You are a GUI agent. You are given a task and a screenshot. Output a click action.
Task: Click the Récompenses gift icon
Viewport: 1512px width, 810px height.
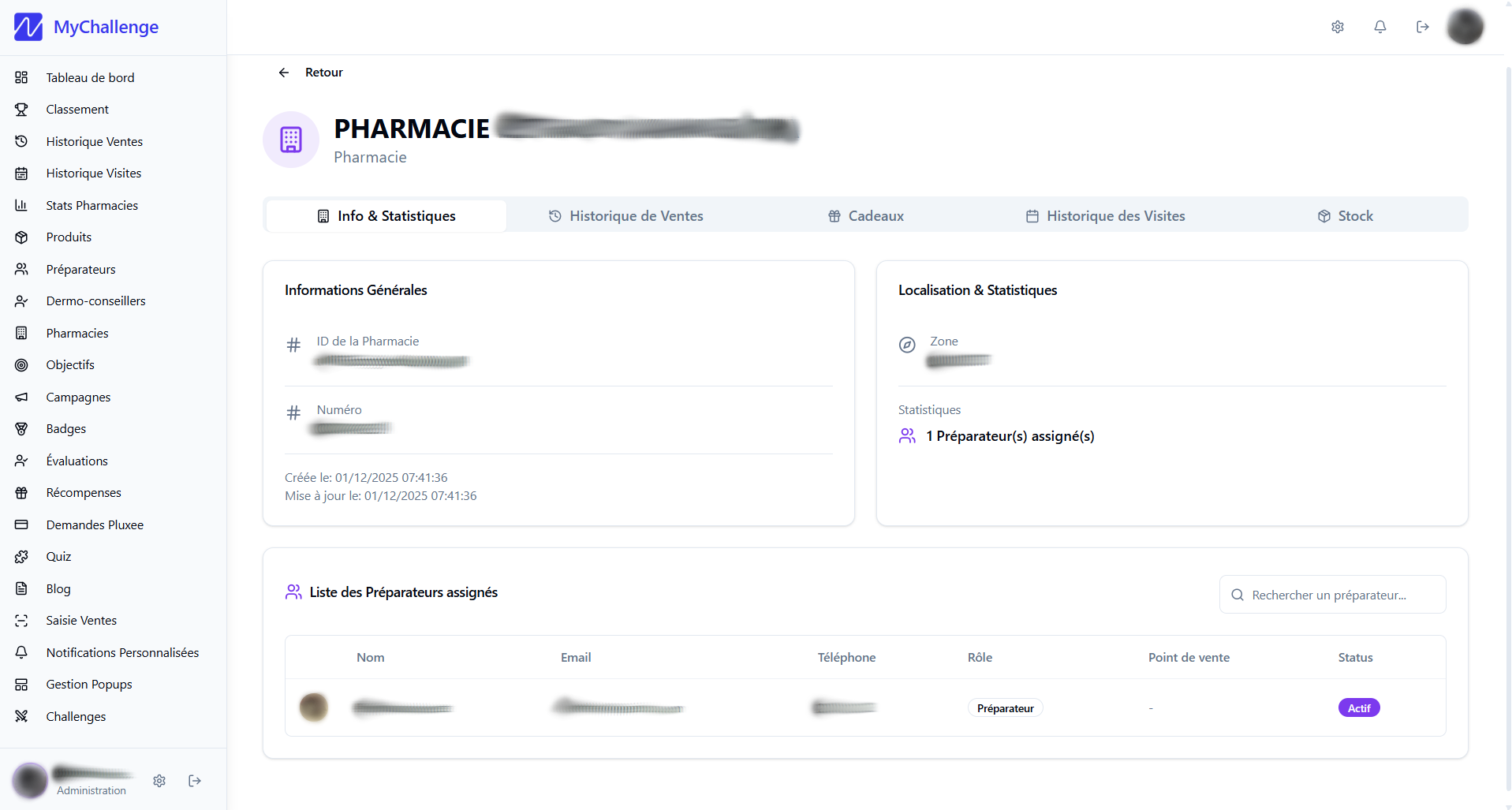tap(21, 493)
